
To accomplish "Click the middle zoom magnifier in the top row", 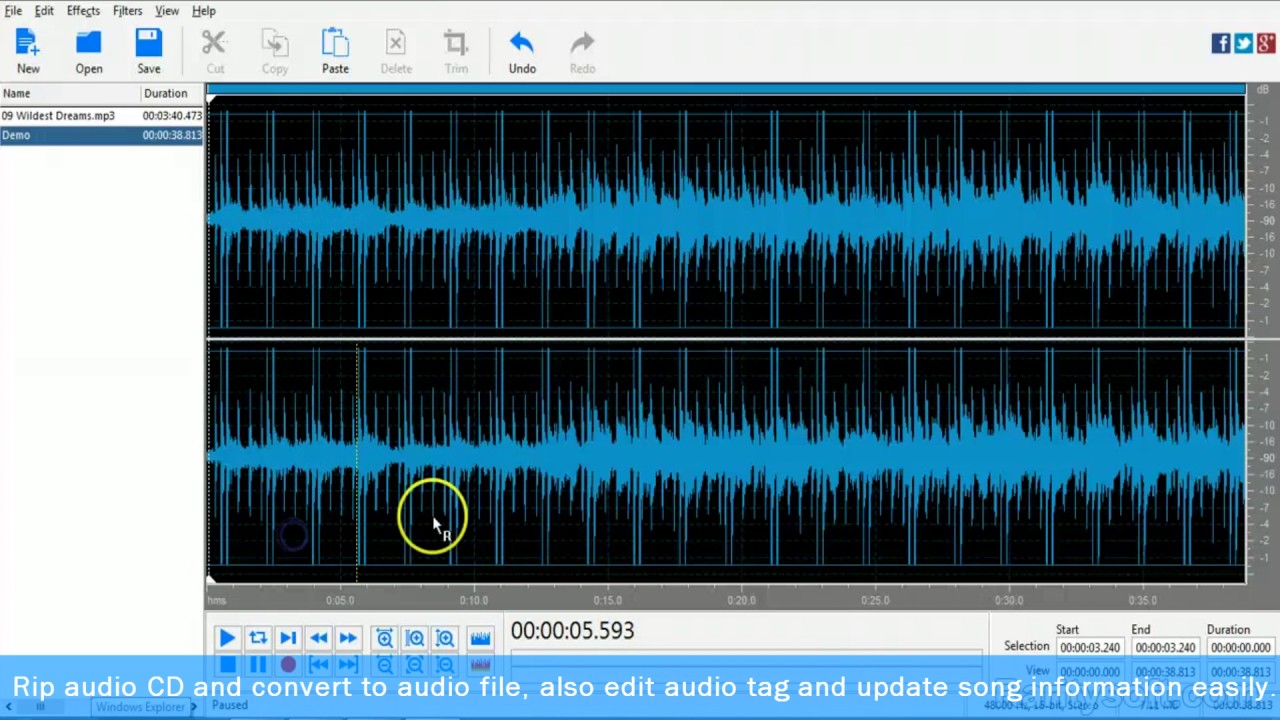I will (415, 638).
